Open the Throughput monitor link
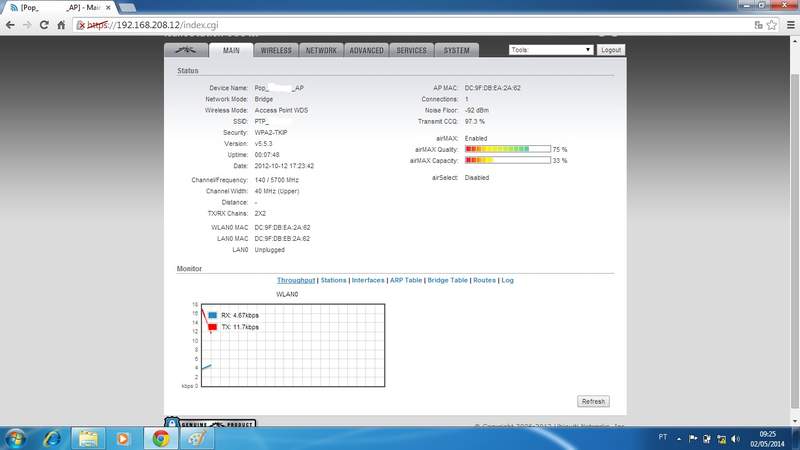 click(x=296, y=280)
